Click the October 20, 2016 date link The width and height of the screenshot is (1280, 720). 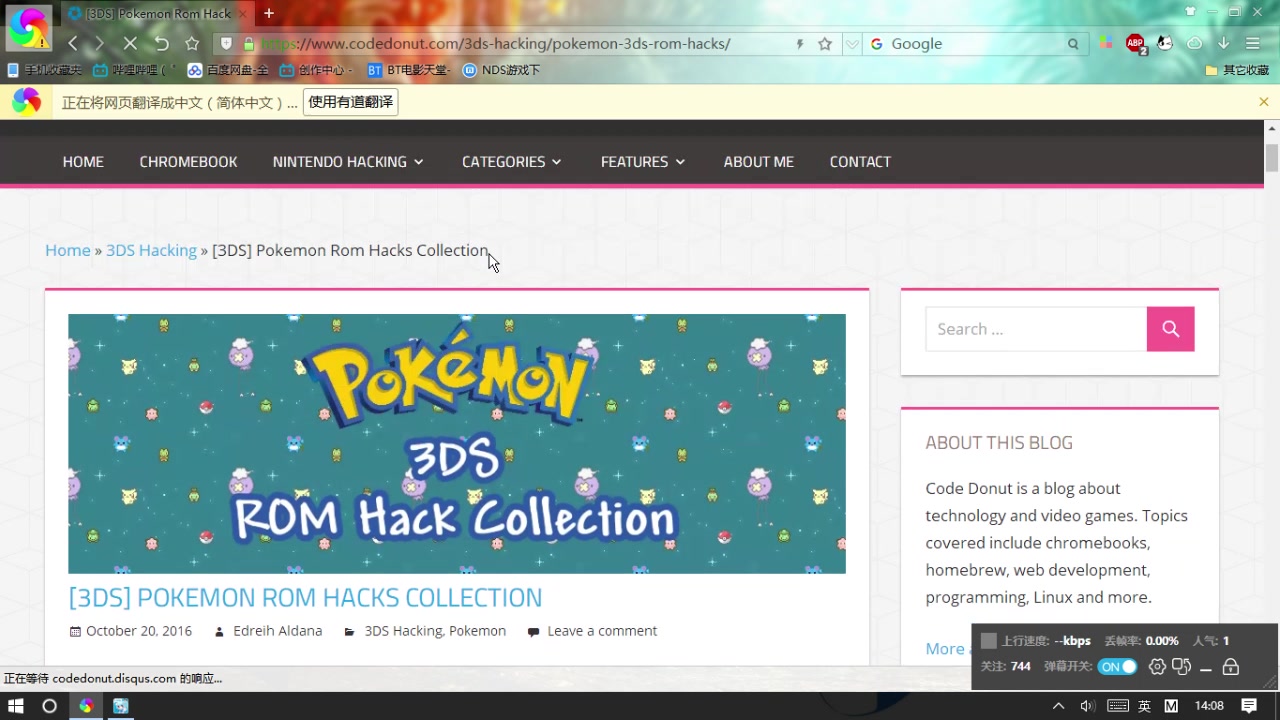(x=139, y=631)
